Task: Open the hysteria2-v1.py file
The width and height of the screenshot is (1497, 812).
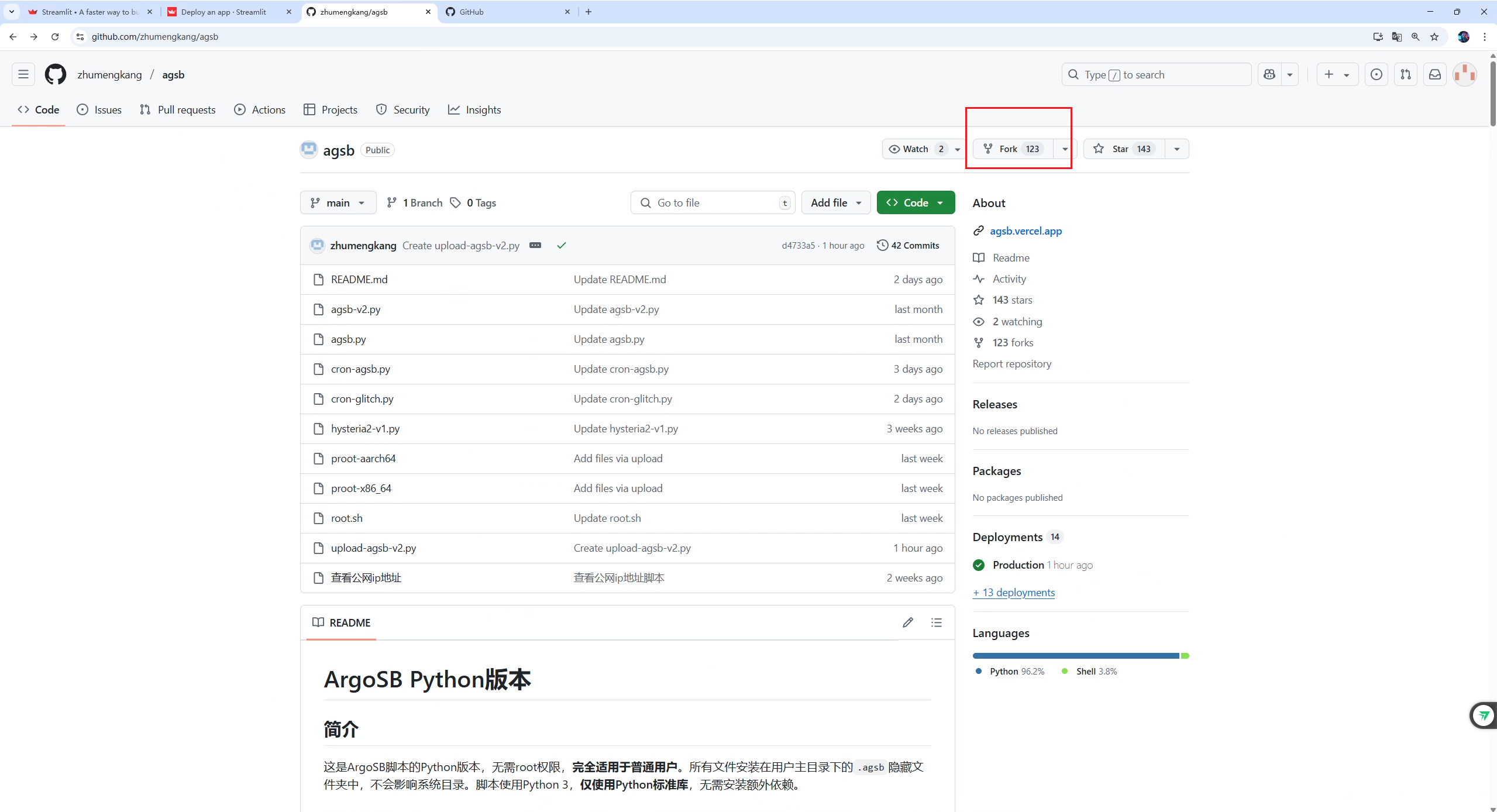Action: pos(366,428)
